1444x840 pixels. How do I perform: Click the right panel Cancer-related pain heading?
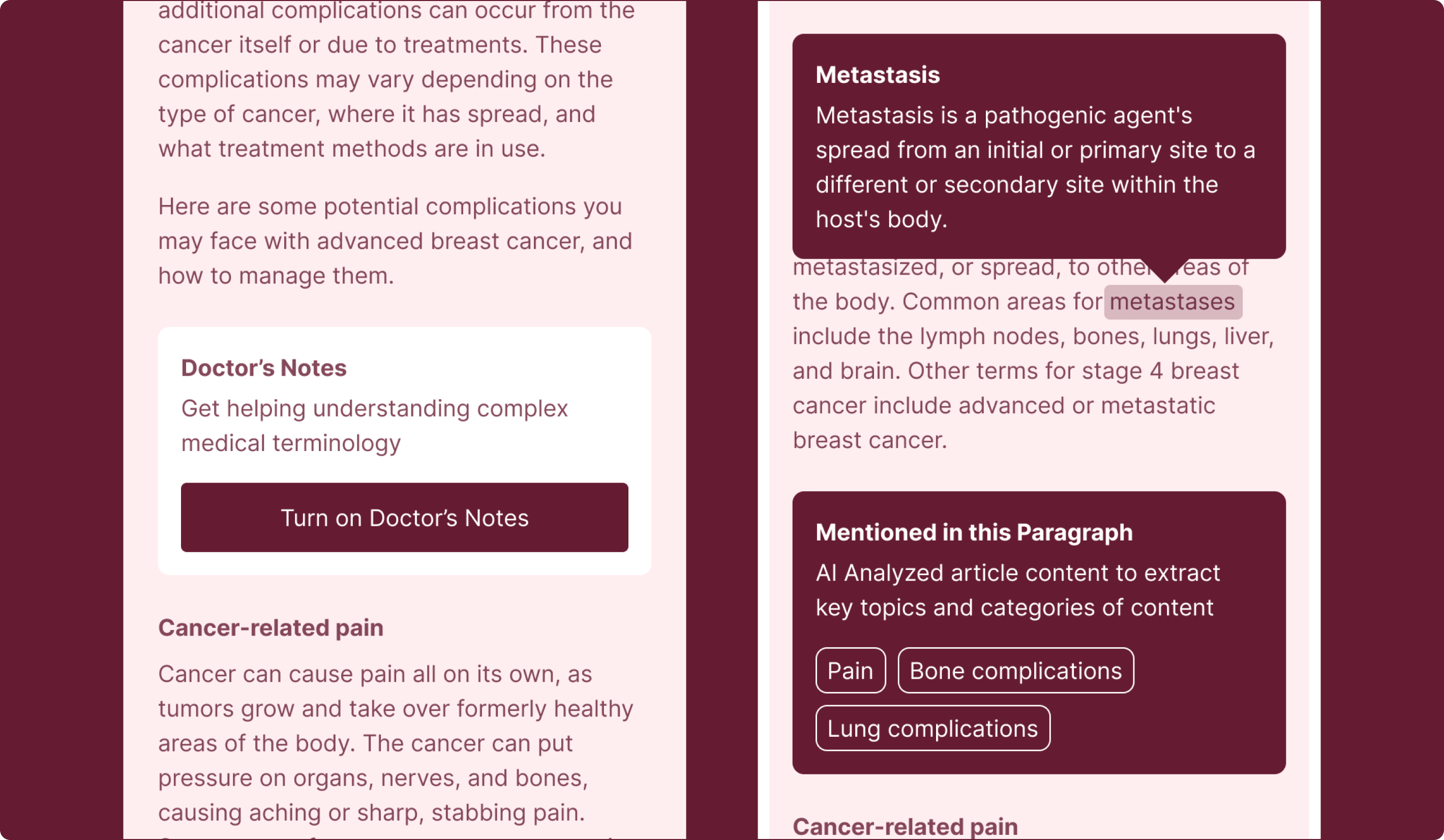coord(905,826)
